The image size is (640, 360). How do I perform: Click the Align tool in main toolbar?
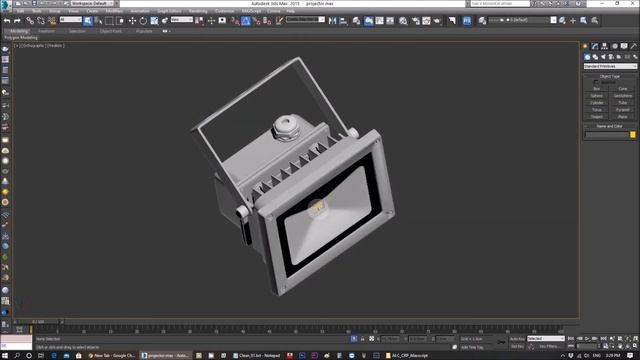click(x=343, y=20)
